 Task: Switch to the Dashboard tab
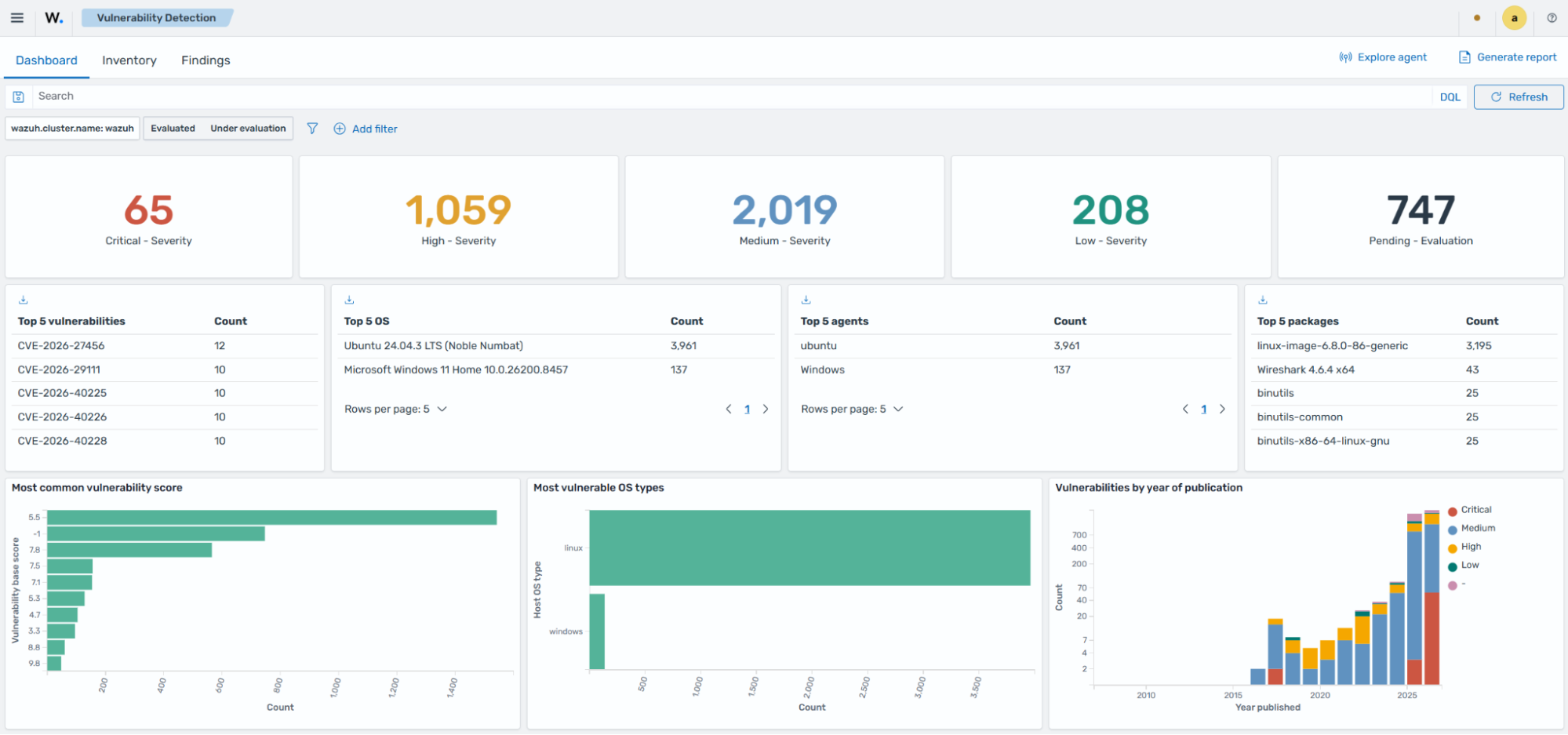click(46, 60)
